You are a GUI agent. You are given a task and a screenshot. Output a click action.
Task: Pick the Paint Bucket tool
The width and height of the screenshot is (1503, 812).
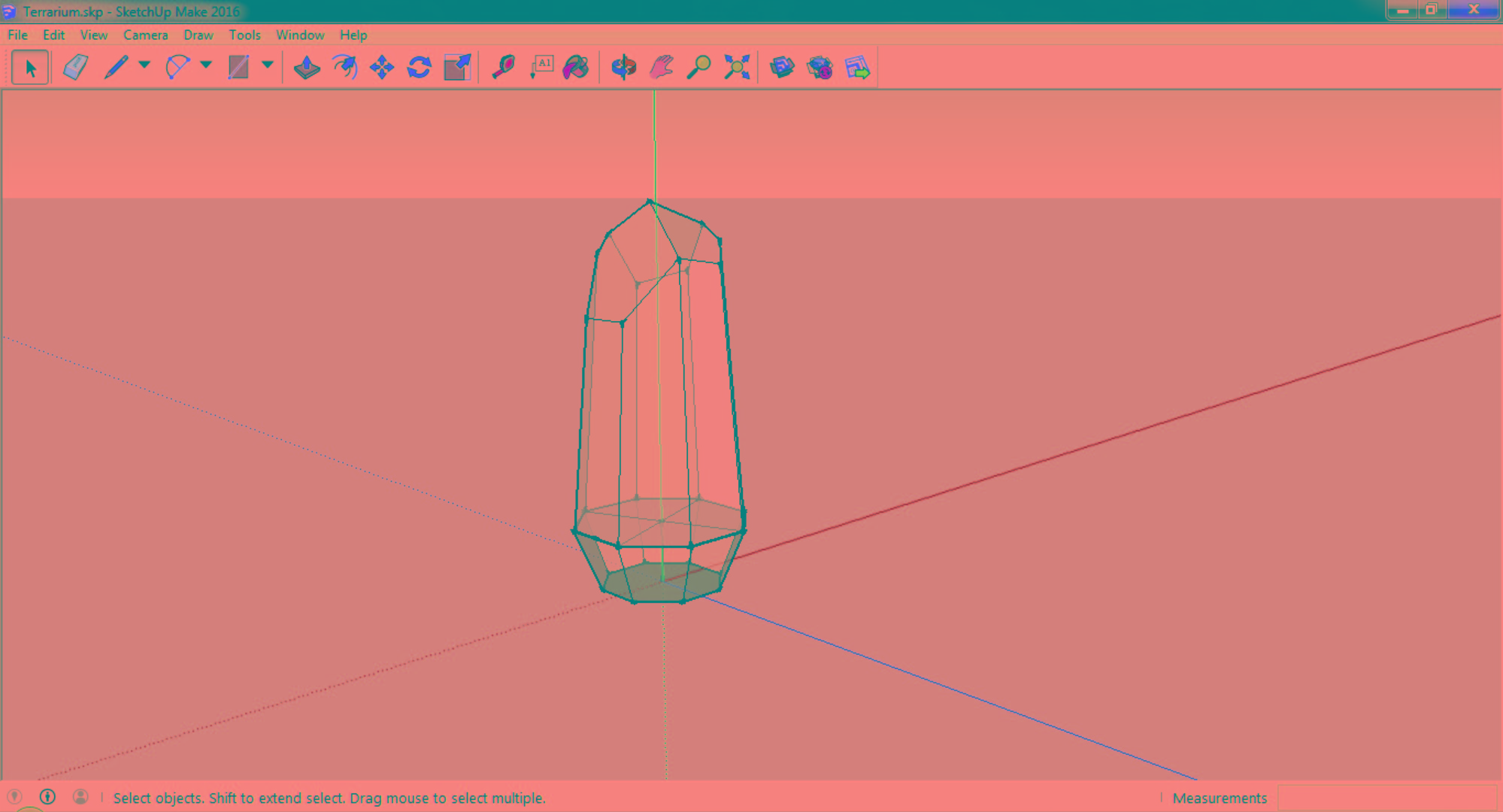click(577, 68)
